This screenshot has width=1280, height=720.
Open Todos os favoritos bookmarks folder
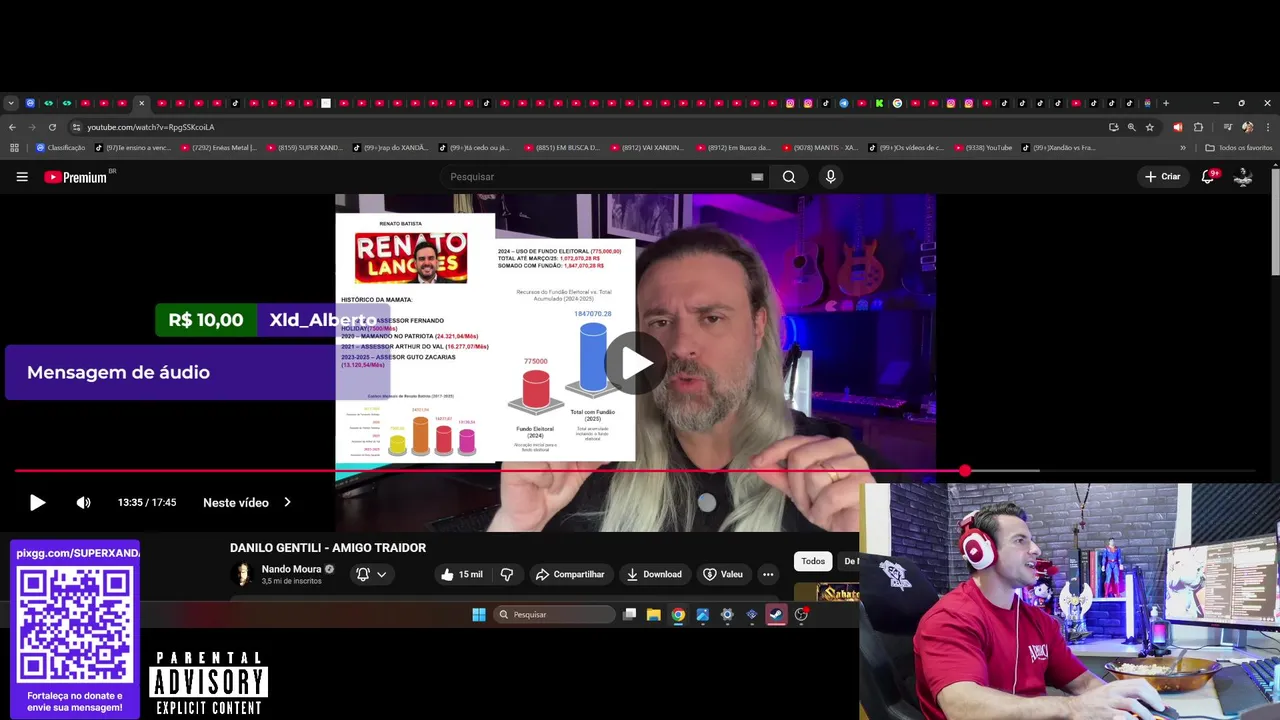[x=1239, y=148]
